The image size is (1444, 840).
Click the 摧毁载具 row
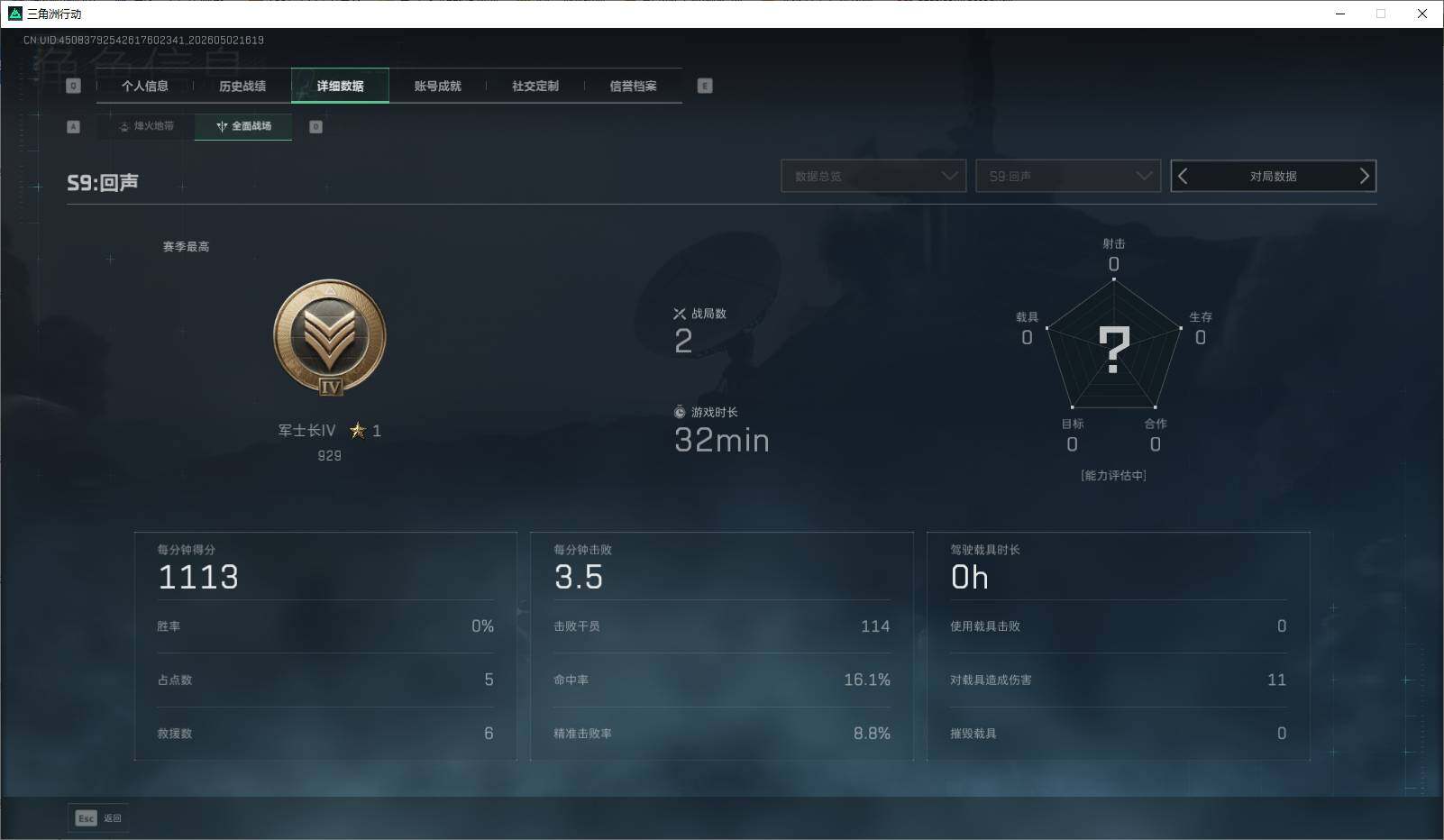[1118, 734]
